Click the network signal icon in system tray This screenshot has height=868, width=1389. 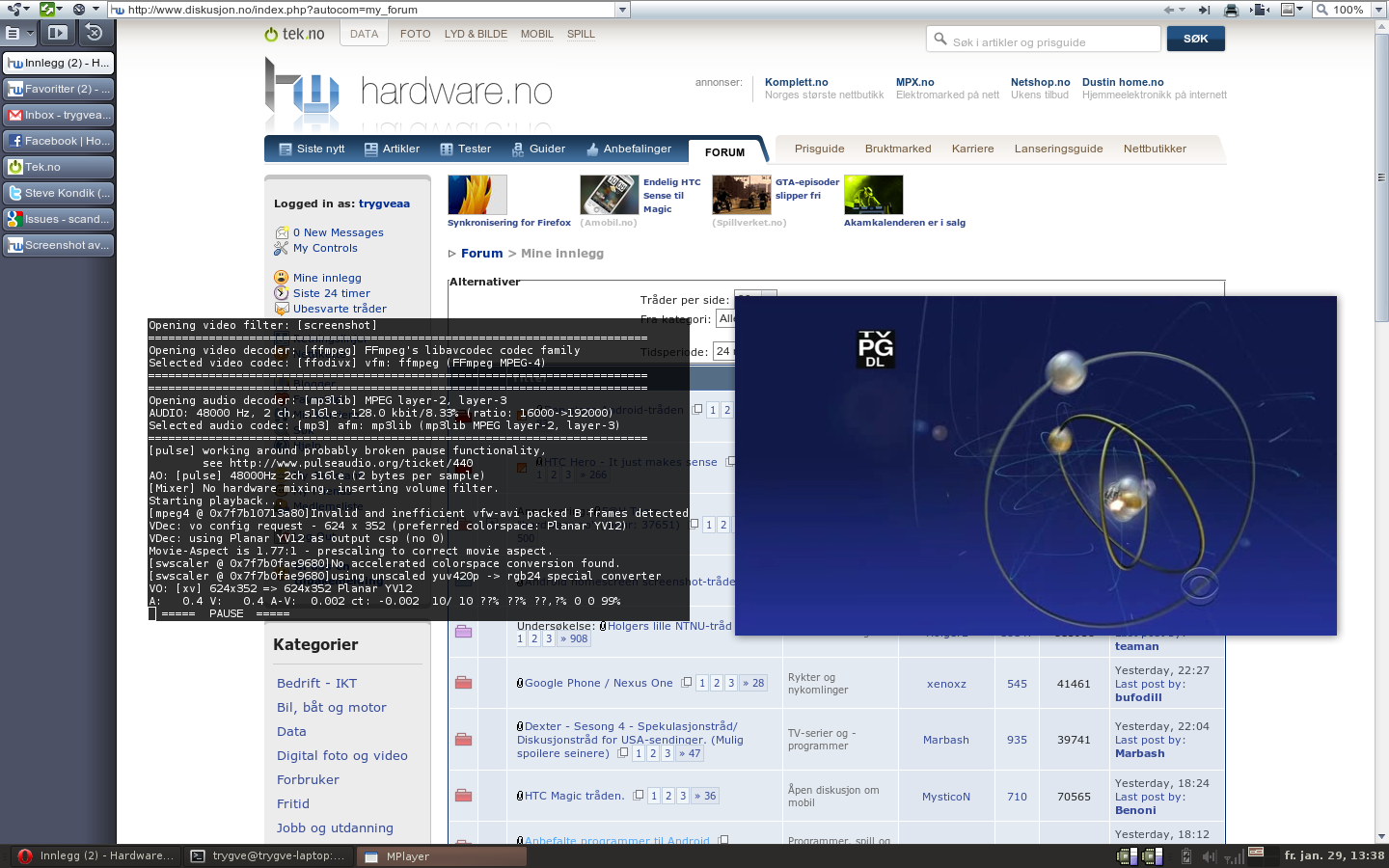coord(1234,856)
